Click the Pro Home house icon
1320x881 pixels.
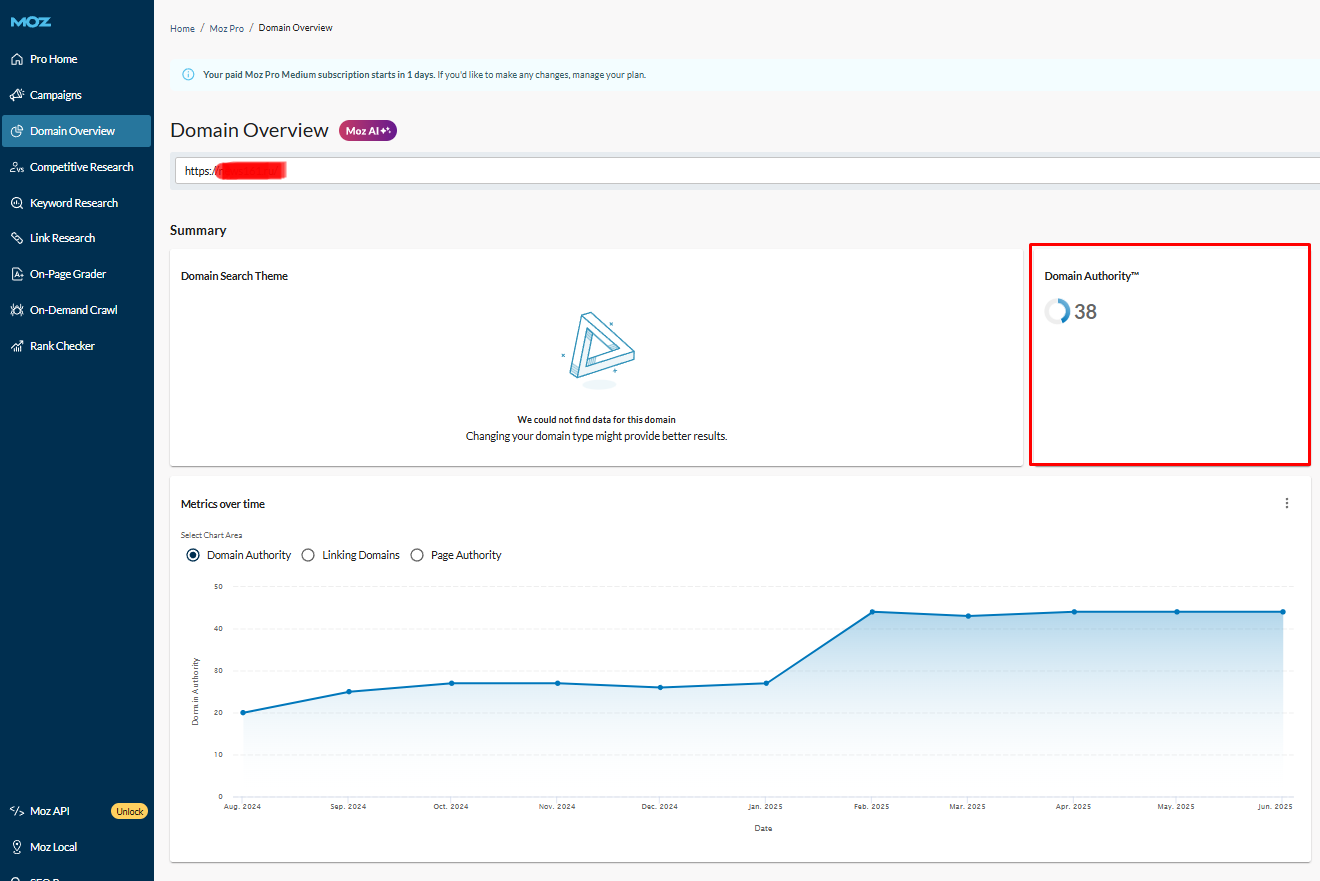tap(17, 59)
